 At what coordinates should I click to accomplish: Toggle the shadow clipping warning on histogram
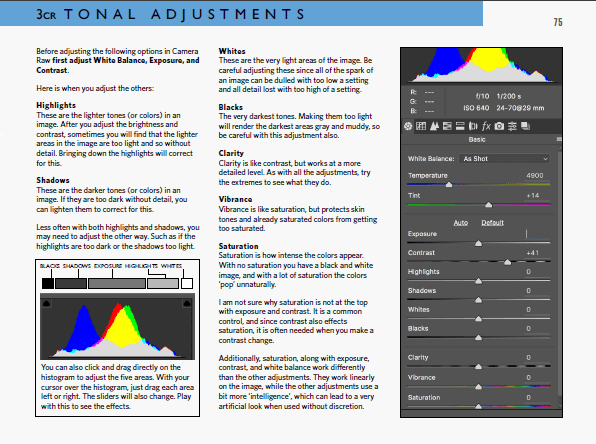(x=46, y=303)
